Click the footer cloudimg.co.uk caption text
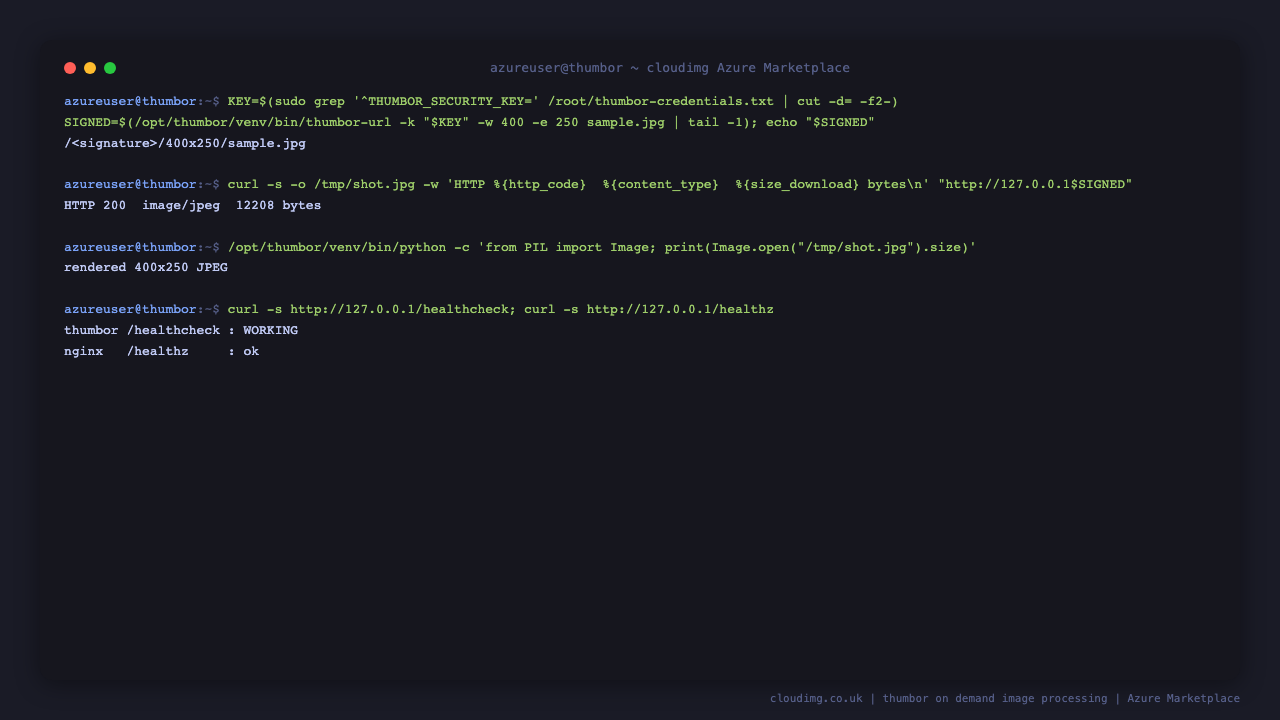Screen dimensions: 1280x720 coord(1005,699)
